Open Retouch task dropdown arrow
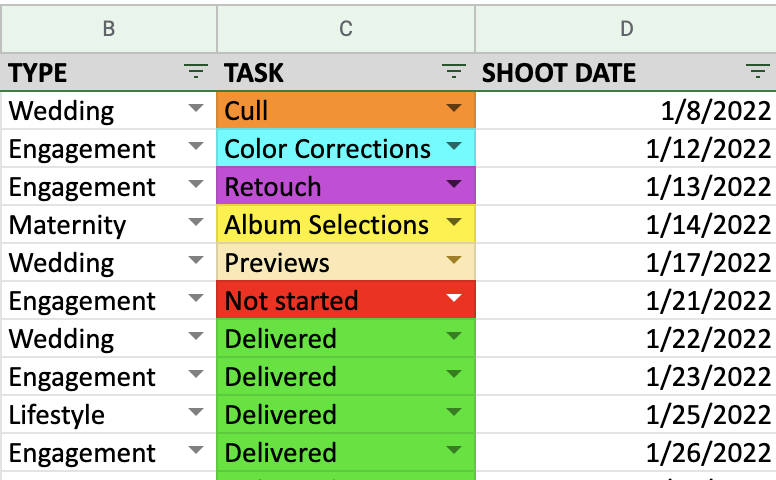The image size is (776, 480). 454,184
